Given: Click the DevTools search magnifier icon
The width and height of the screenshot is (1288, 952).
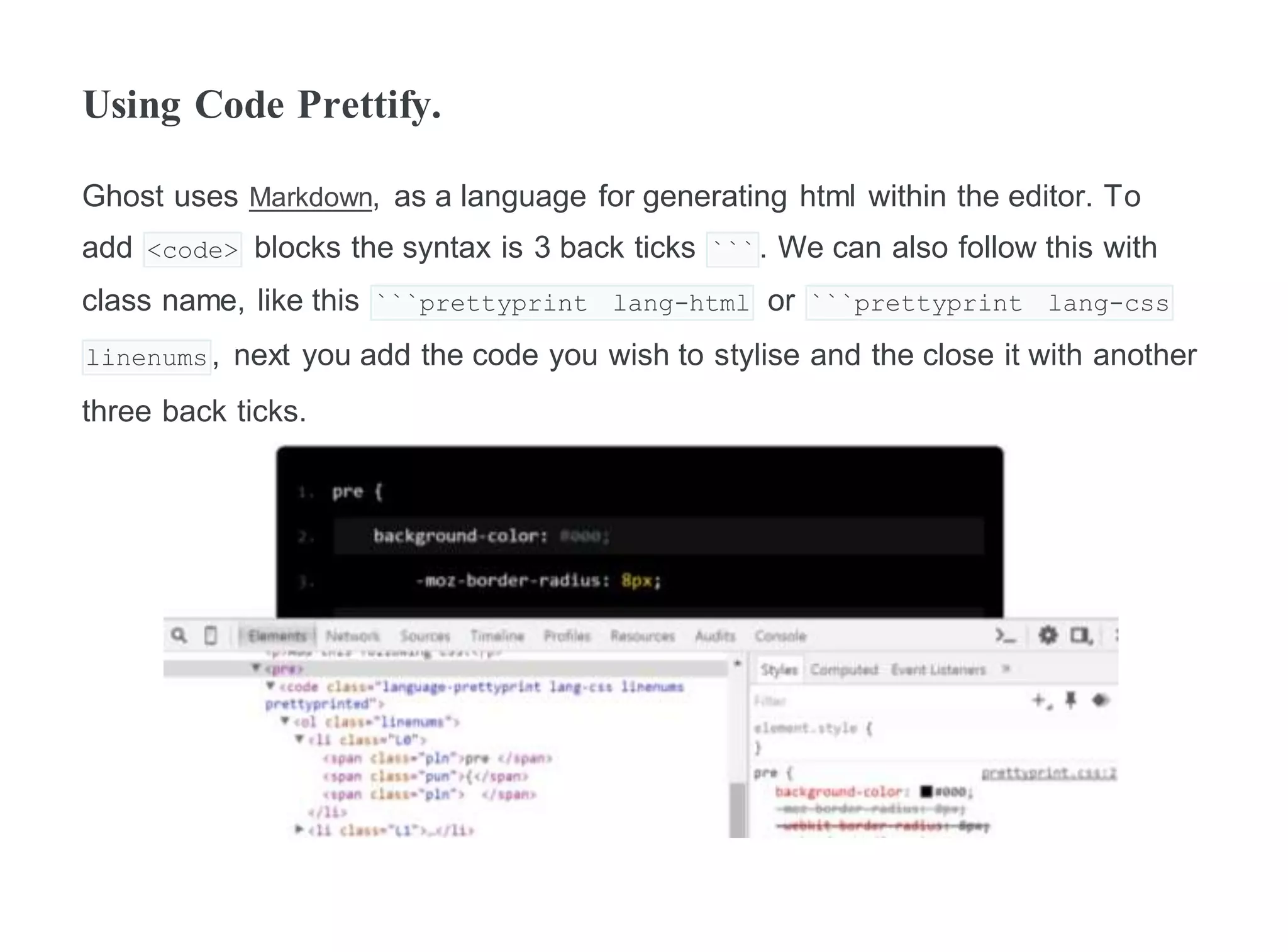Looking at the screenshot, I should (179, 636).
